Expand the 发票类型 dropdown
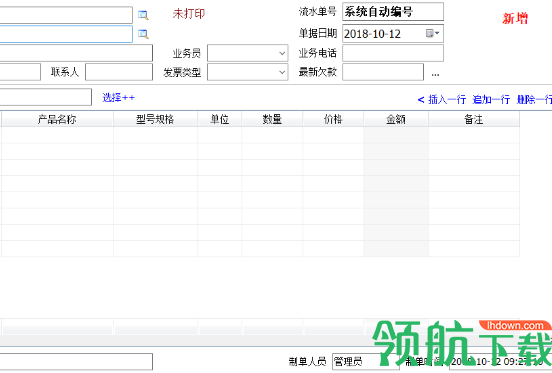Image resolution: width=552 pixels, height=373 pixels. (282, 72)
